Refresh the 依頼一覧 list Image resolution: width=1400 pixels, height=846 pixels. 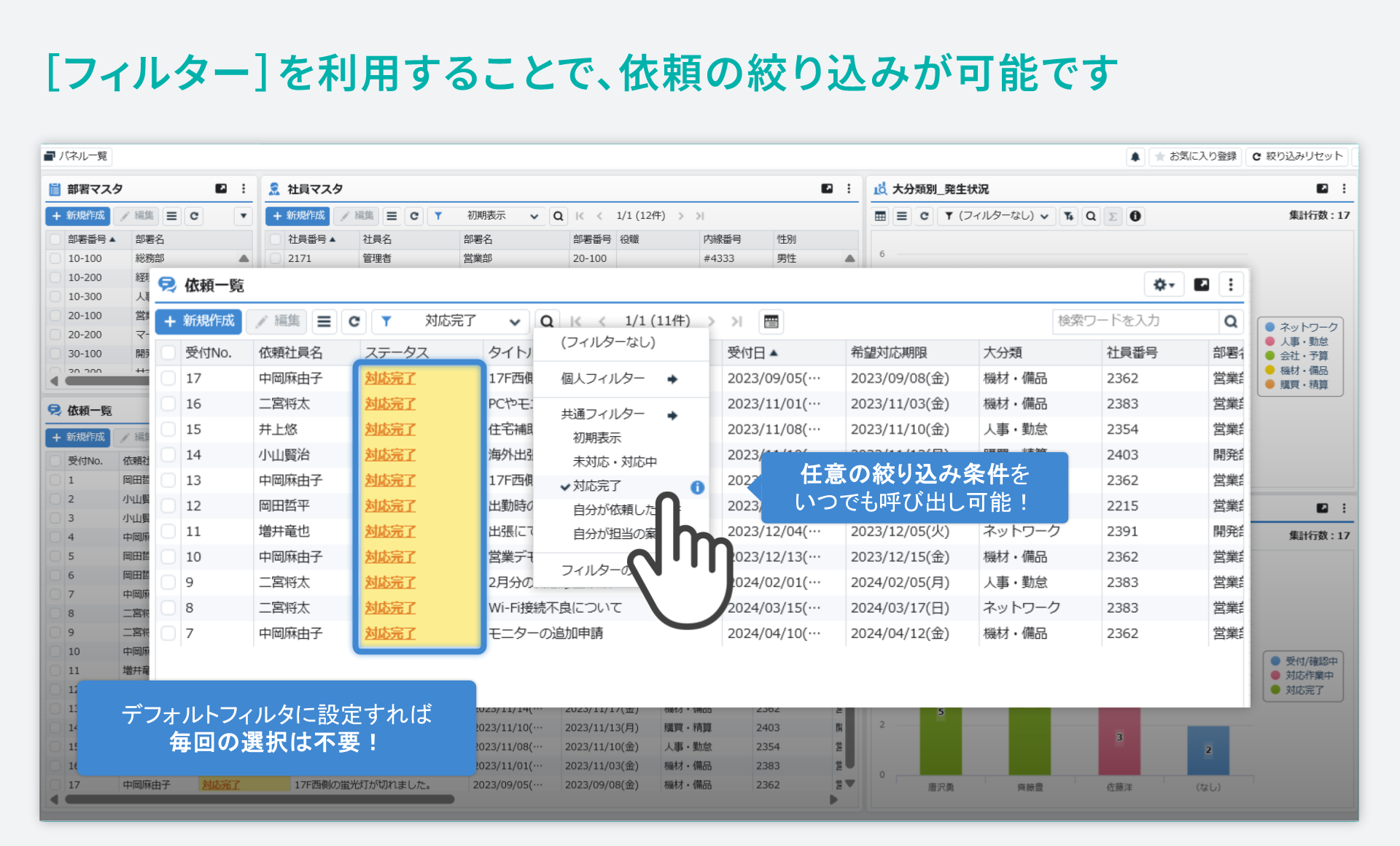(354, 321)
